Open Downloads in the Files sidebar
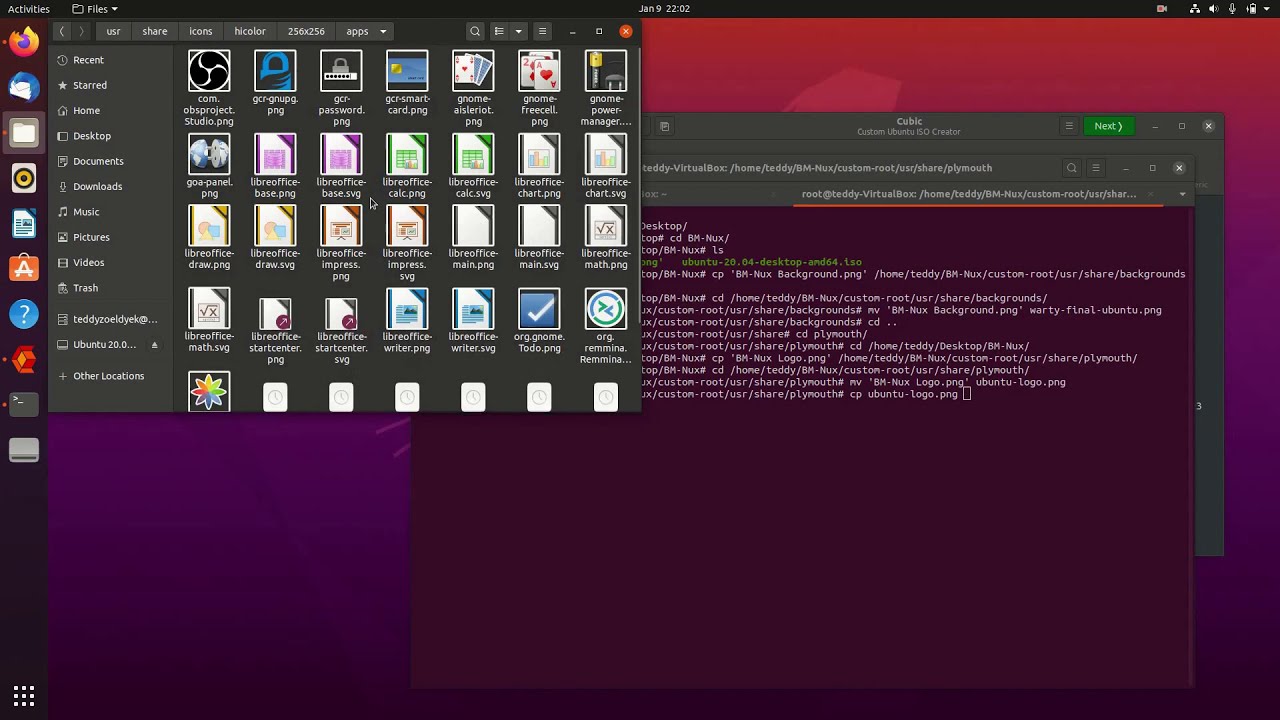 point(110,186)
